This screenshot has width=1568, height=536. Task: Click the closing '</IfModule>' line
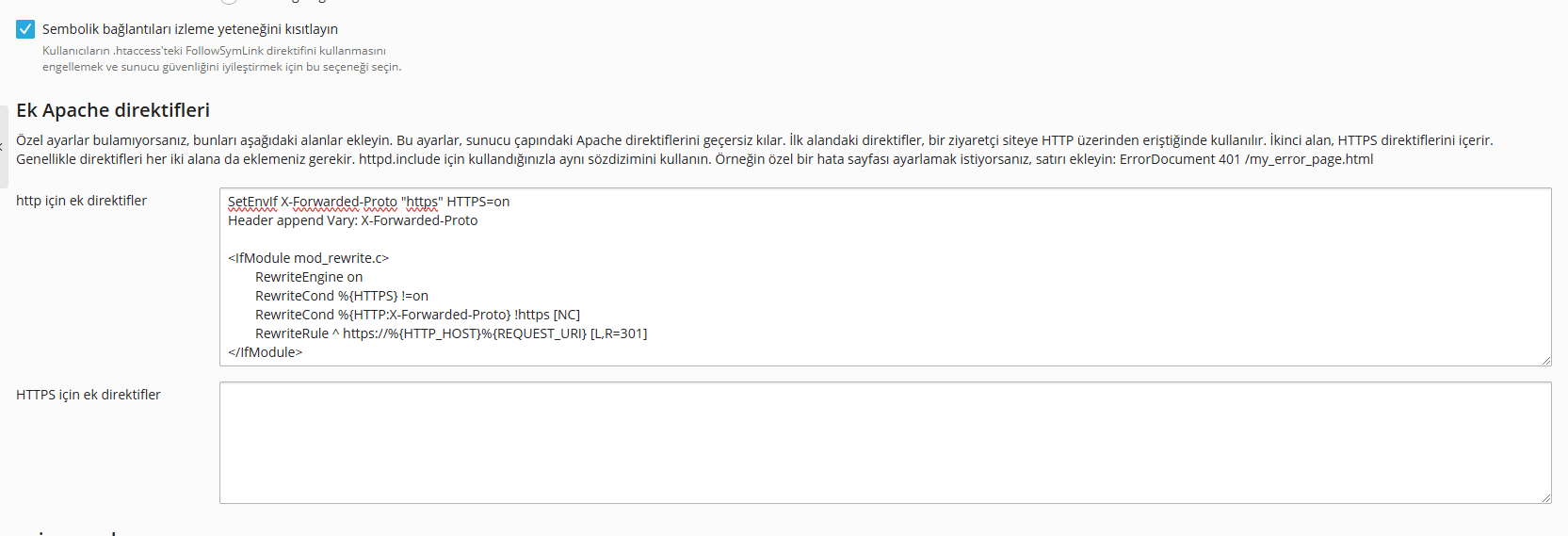265,352
